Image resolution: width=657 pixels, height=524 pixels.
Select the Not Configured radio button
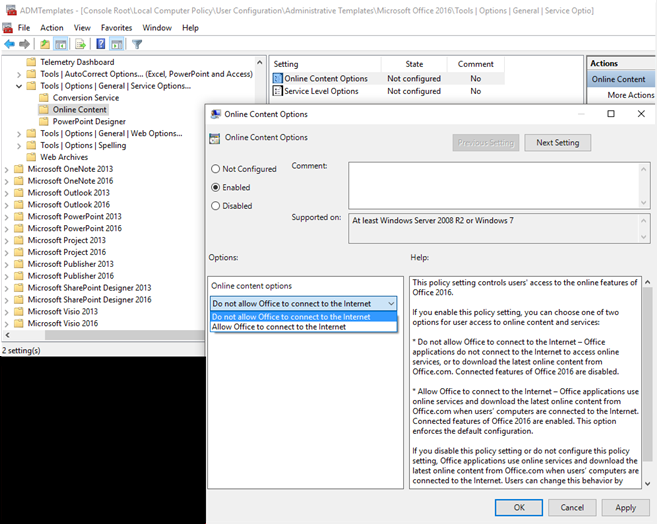(215, 169)
